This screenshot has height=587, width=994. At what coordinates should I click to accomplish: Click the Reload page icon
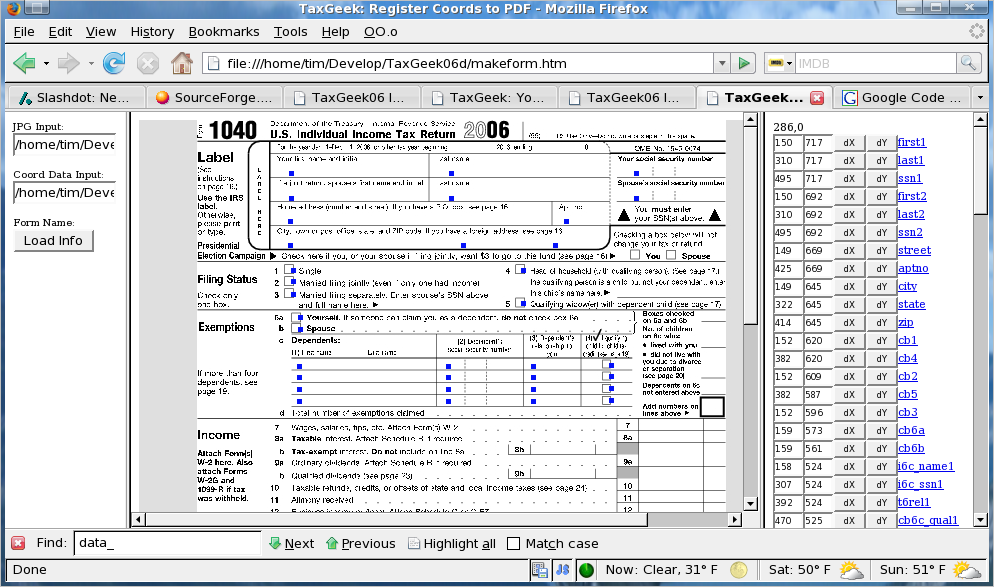click(113, 64)
